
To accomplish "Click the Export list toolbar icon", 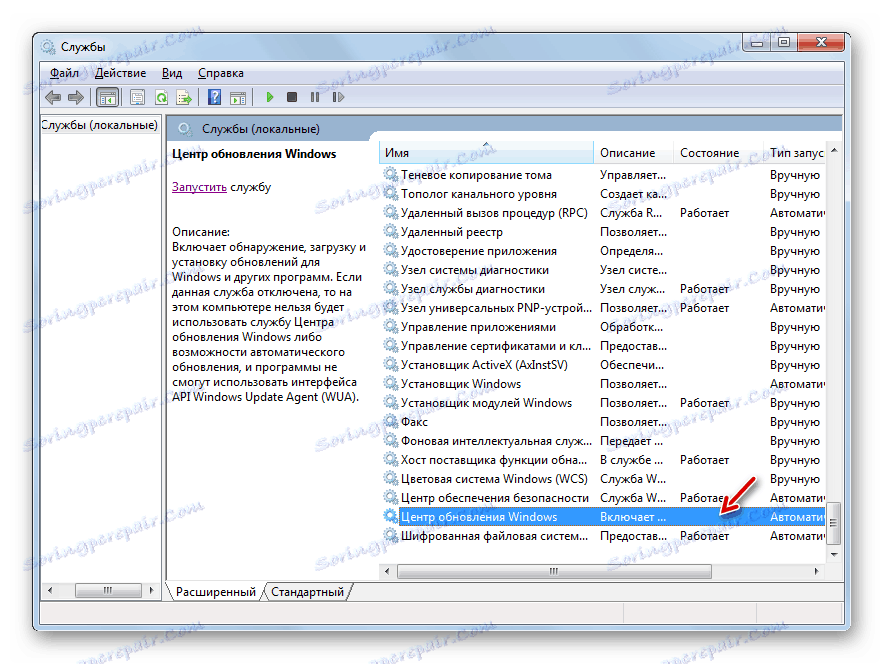I will 184,98.
